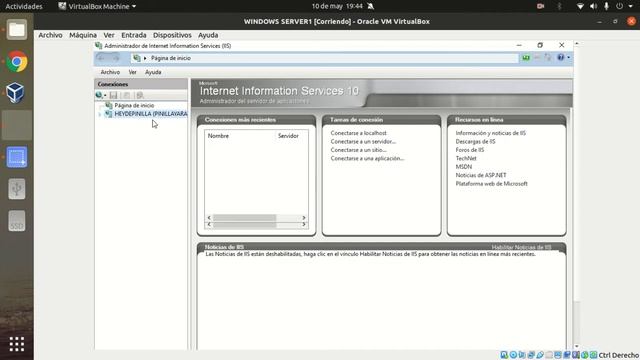
Task: Open the screenshot tool in the dock
Action: pyautogui.click(x=17, y=157)
